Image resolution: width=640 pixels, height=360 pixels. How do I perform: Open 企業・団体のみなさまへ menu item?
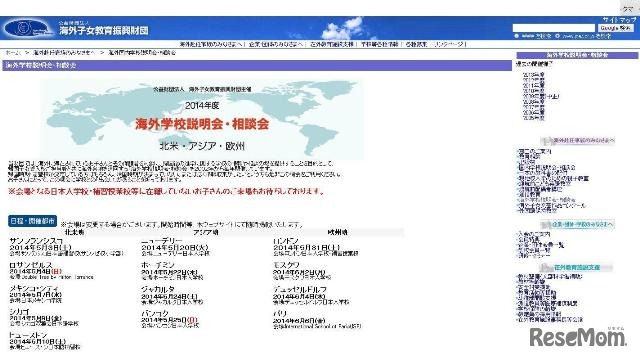click(x=276, y=44)
